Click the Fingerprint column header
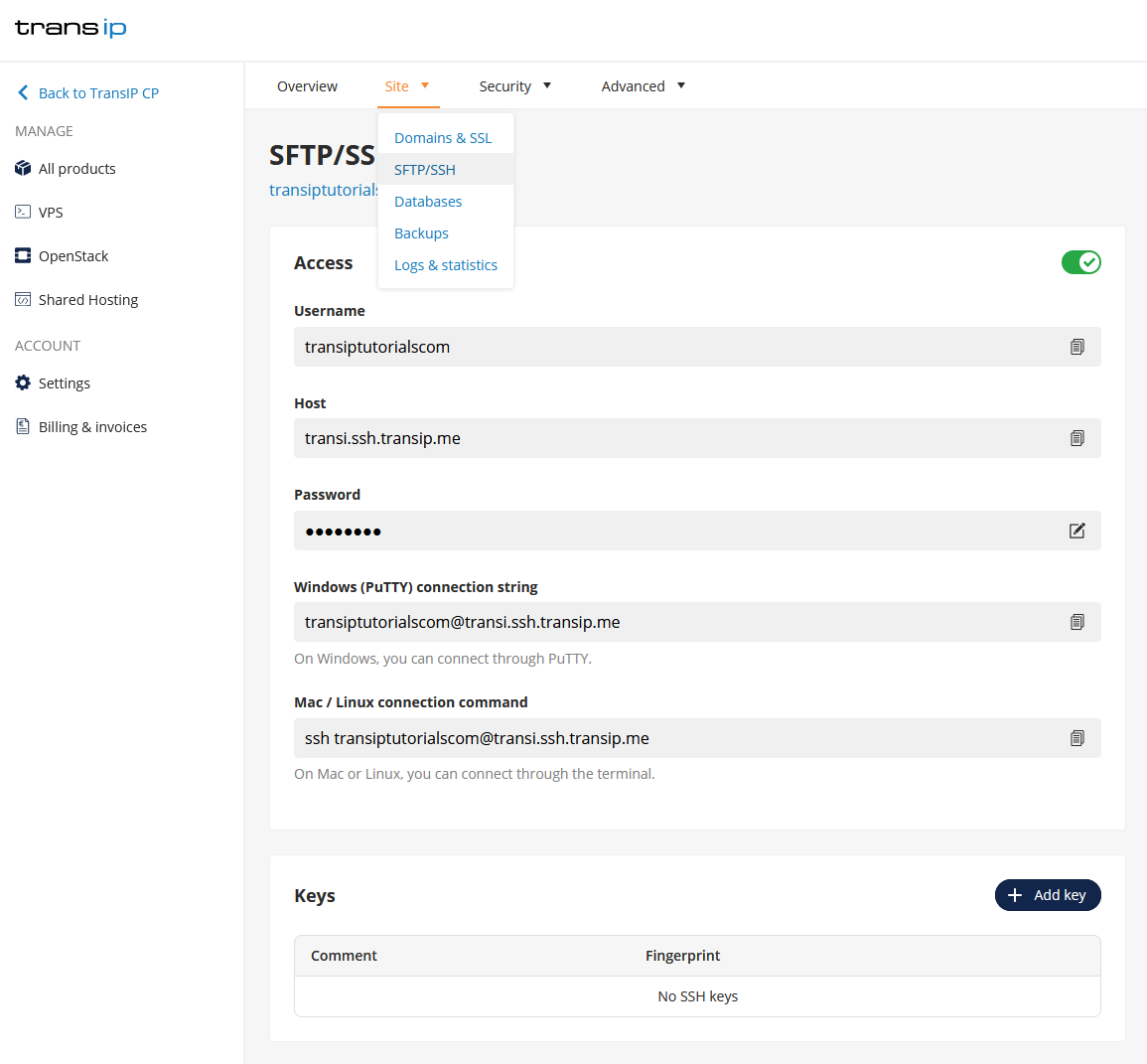Image resolution: width=1147 pixels, height=1064 pixels. coord(682,956)
